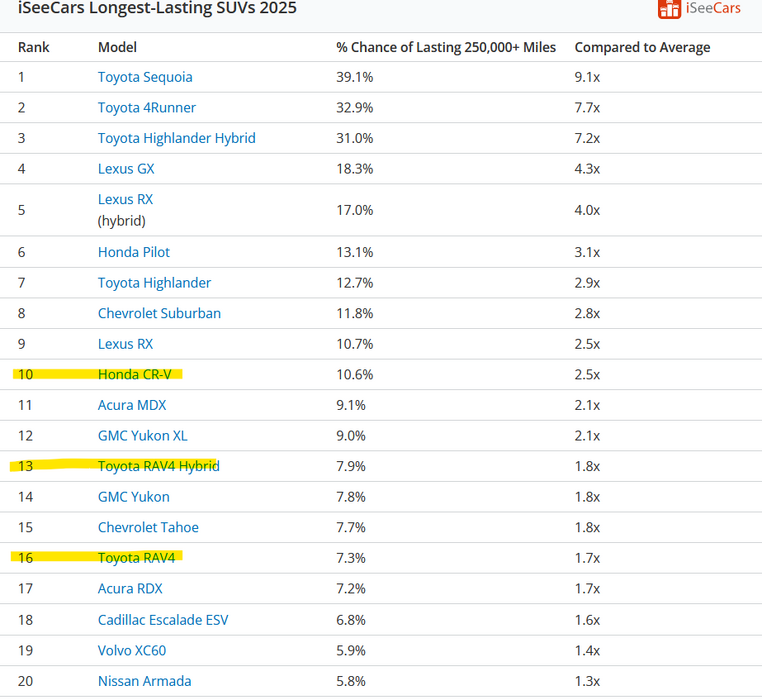Open the Toyota Sequoia link
Viewport: 762px width, 700px height.
tap(145, 77)
